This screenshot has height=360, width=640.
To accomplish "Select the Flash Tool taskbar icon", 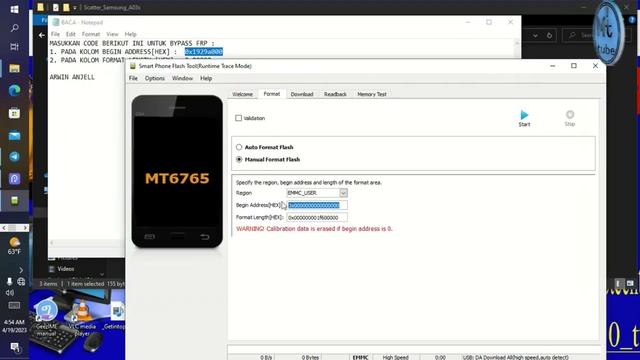I will point(14,200).
